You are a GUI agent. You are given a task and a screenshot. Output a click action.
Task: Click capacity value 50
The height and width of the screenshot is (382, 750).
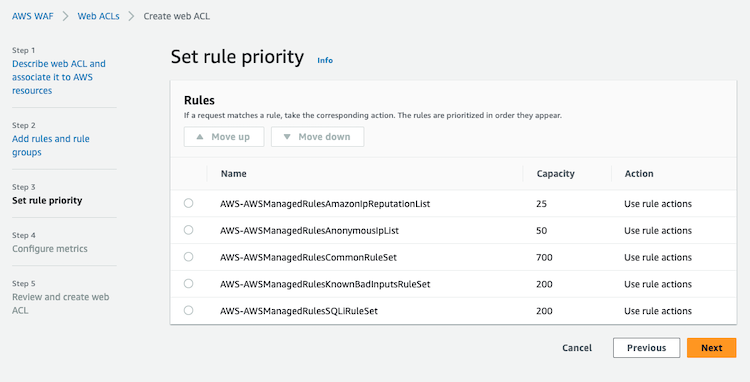tap(541, 230)
